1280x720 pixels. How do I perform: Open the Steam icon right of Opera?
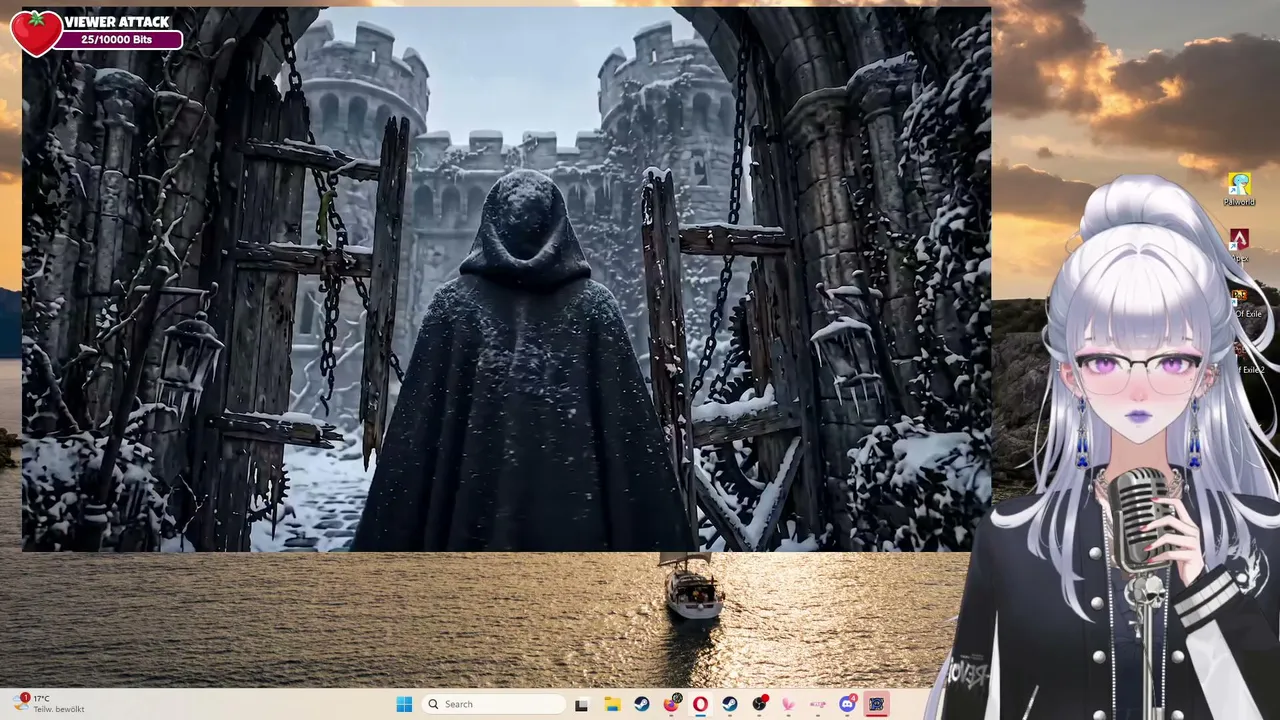(x=730, y=704)
